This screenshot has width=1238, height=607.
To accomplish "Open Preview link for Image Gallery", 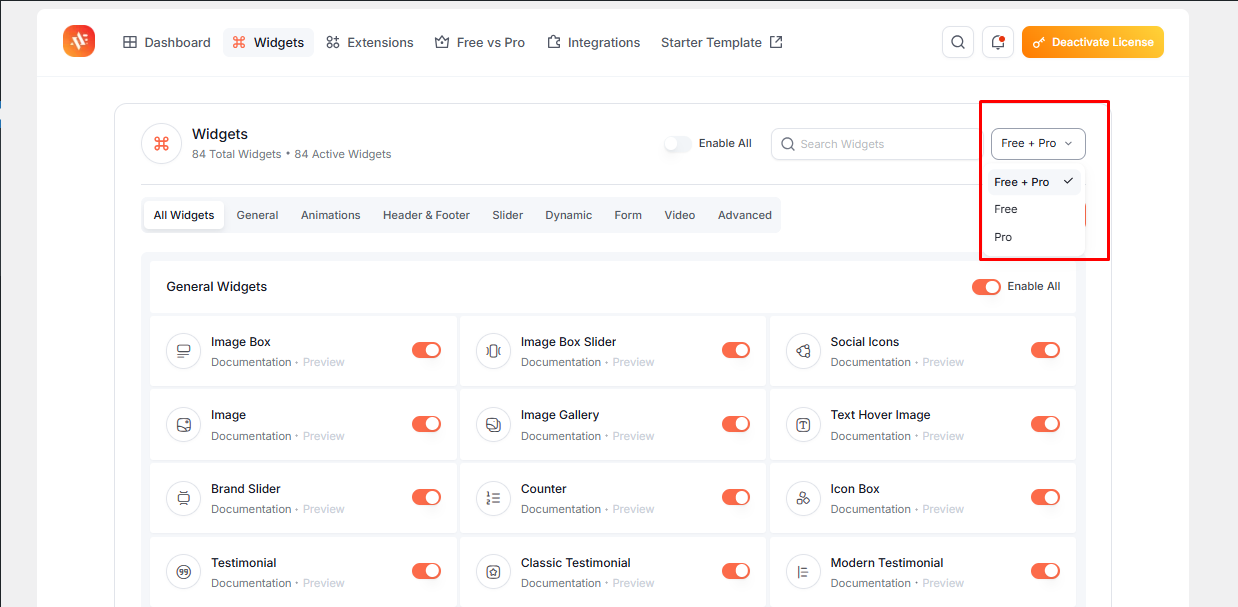I will [x=634, y=436].
